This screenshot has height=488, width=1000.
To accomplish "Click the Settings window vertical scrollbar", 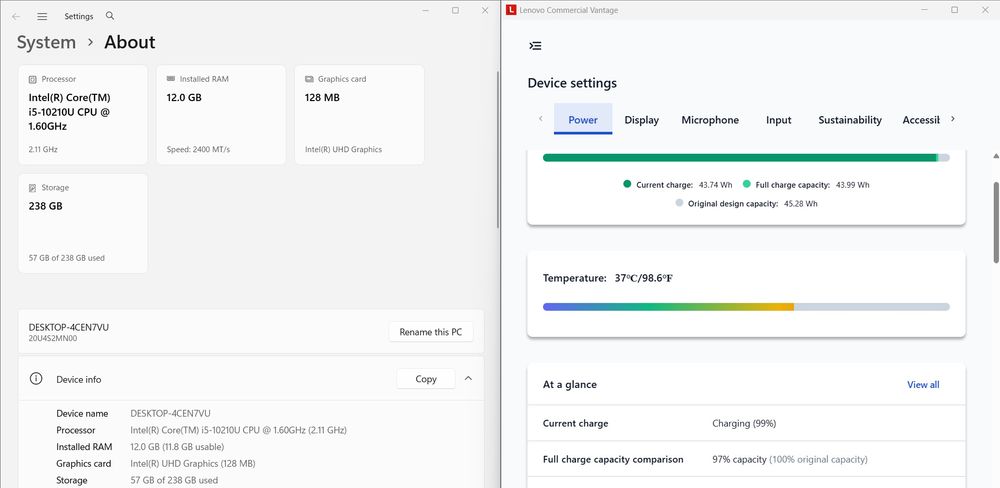I will tap(497, 150).
